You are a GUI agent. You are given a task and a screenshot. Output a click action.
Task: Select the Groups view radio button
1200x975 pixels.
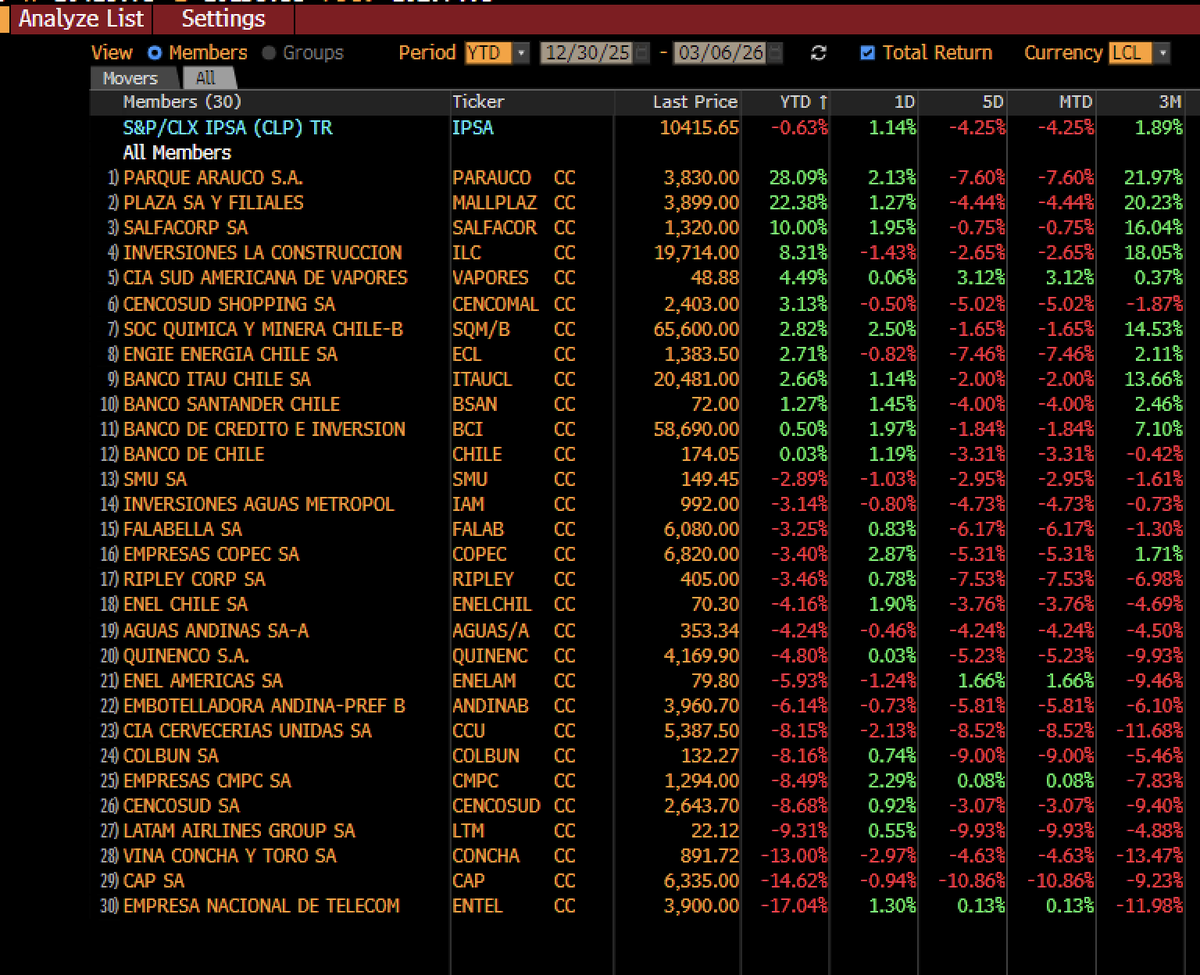(269, 53)
